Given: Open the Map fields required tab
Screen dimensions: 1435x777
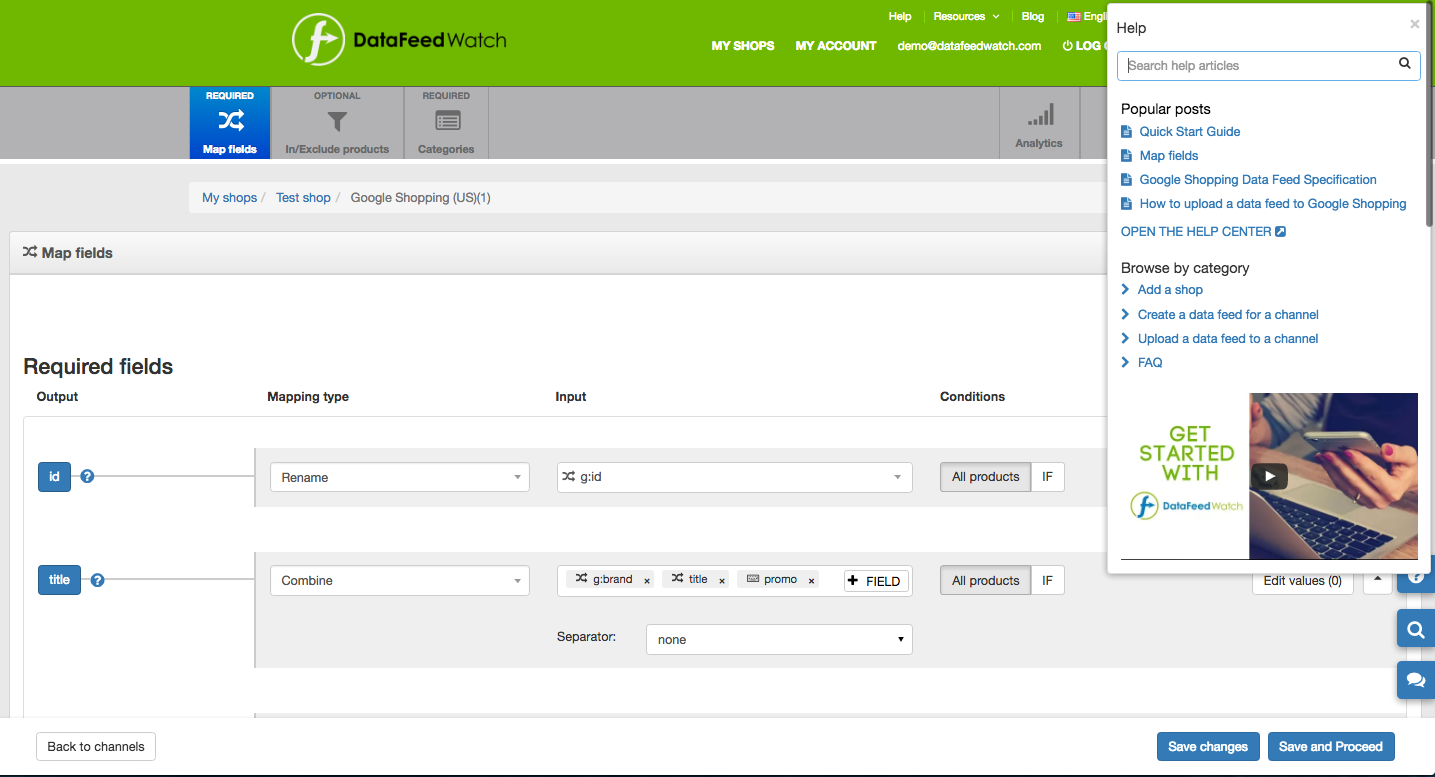Looking at the screenshot, I should point(230,123).
